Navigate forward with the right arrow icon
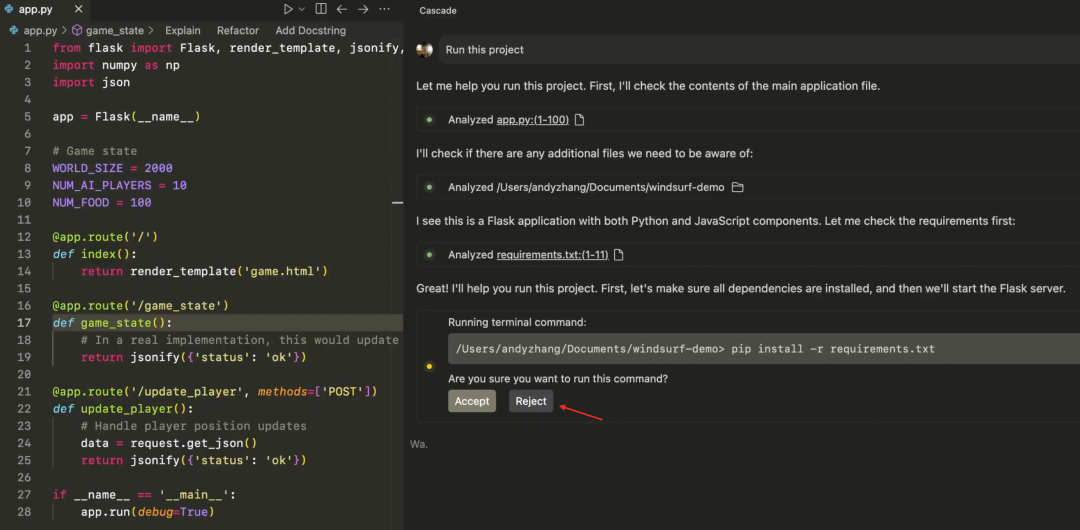Image resolution: width=1080 pixels, height=530 pixels. (363, 9)
